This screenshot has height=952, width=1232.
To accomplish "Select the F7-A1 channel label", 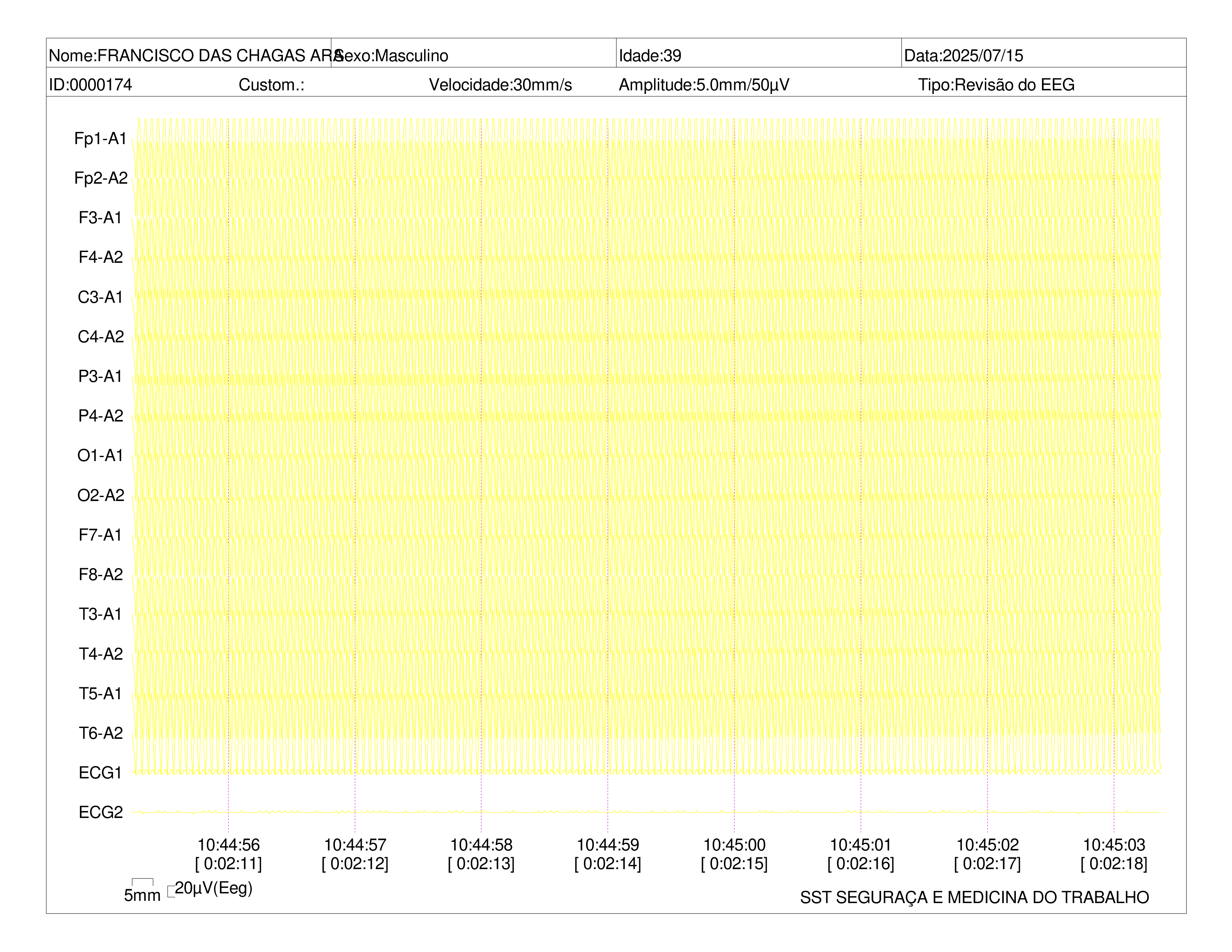I will 100,535.
